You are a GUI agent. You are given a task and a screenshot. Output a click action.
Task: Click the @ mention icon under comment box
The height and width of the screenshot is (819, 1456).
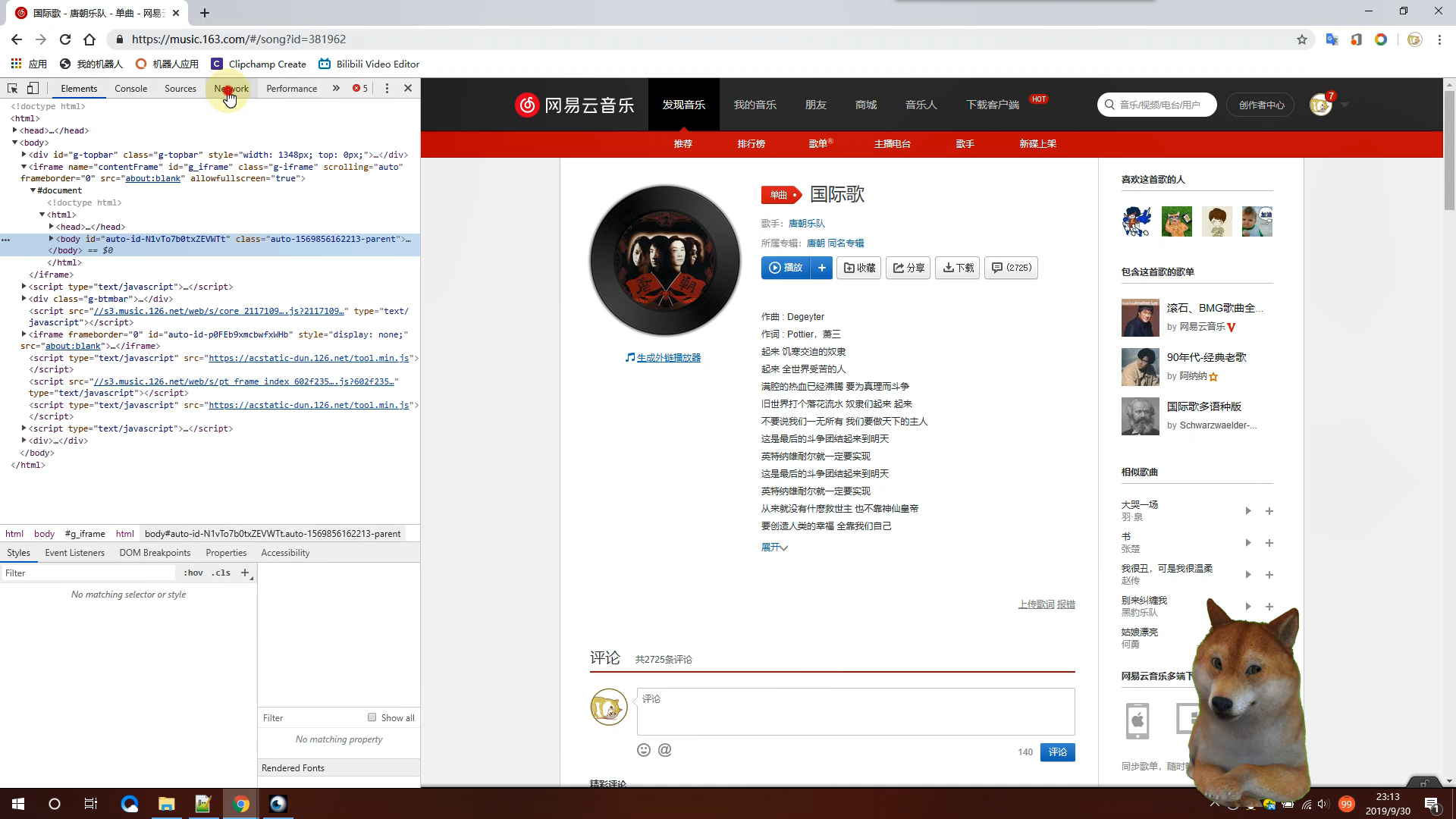665,750
